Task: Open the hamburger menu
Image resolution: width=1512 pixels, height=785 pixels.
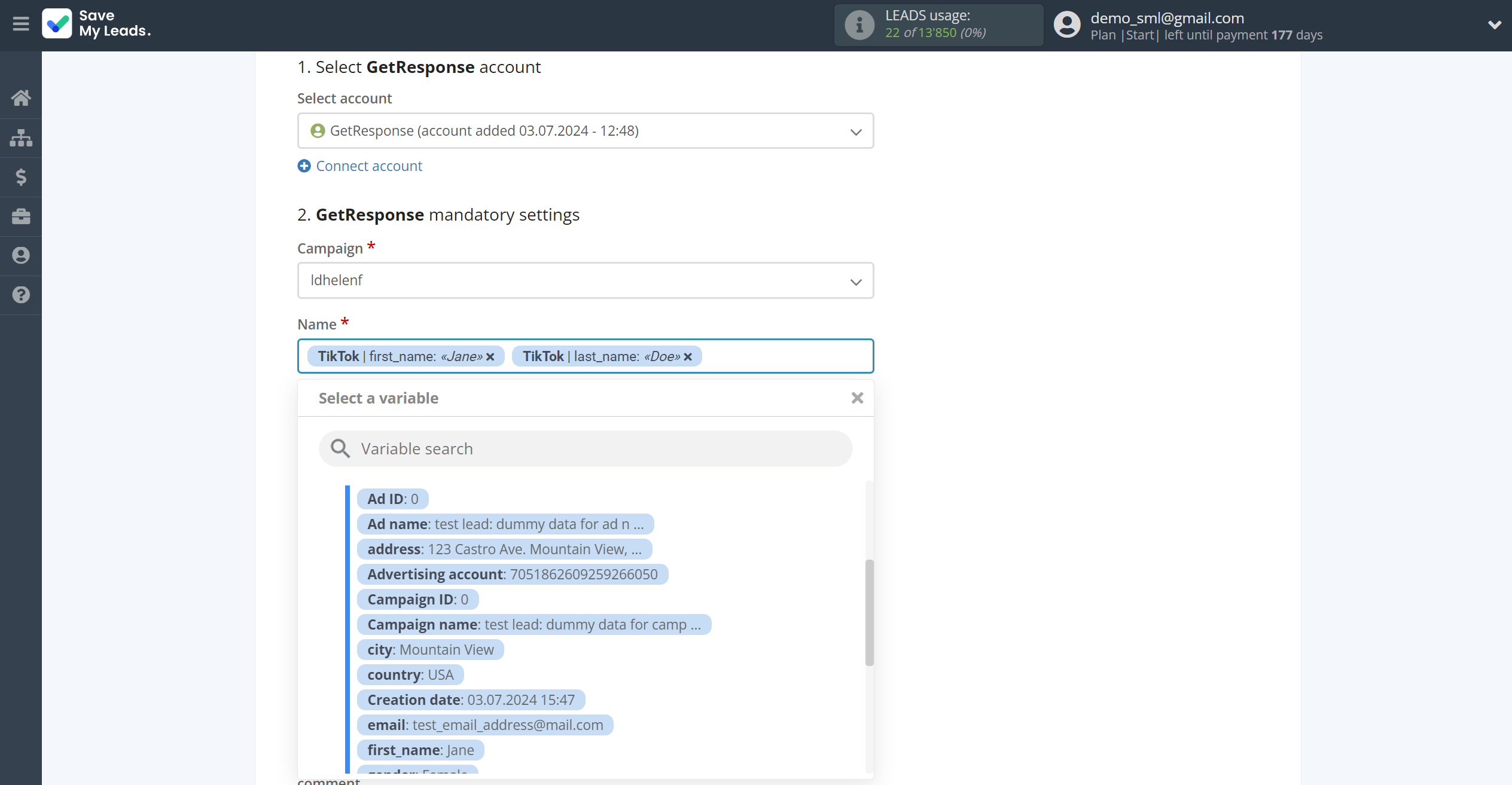Action: [21, 24]
